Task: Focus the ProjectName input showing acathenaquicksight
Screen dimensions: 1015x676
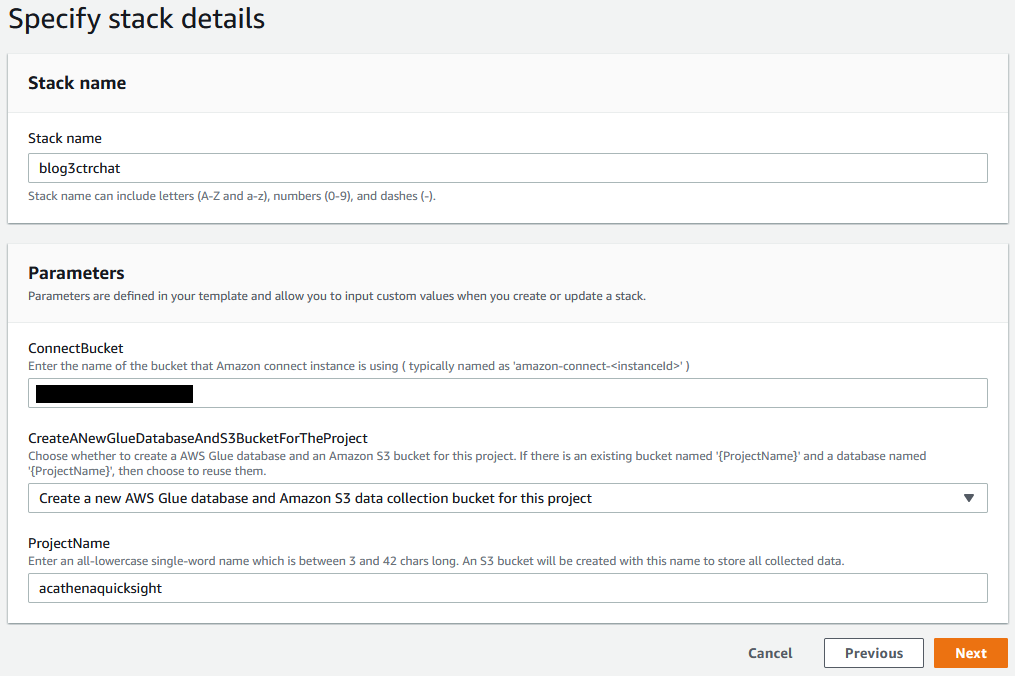Action: pos(507,586)
